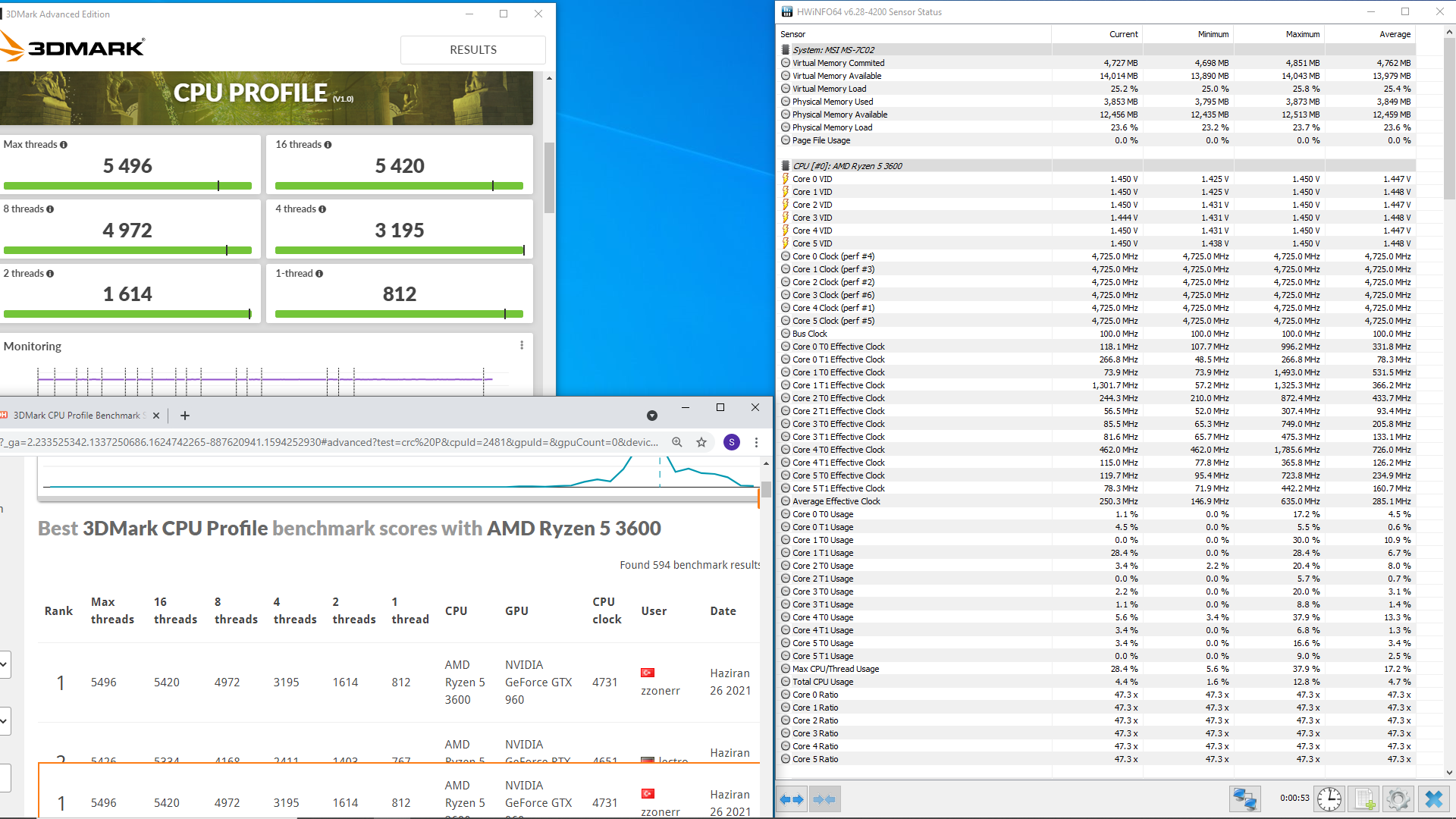This screenshot has height=819, width=1456.
Task: Open HWiNFO sensor settings gear icon
Action: pyautogui.click(x=1398, y=799)
